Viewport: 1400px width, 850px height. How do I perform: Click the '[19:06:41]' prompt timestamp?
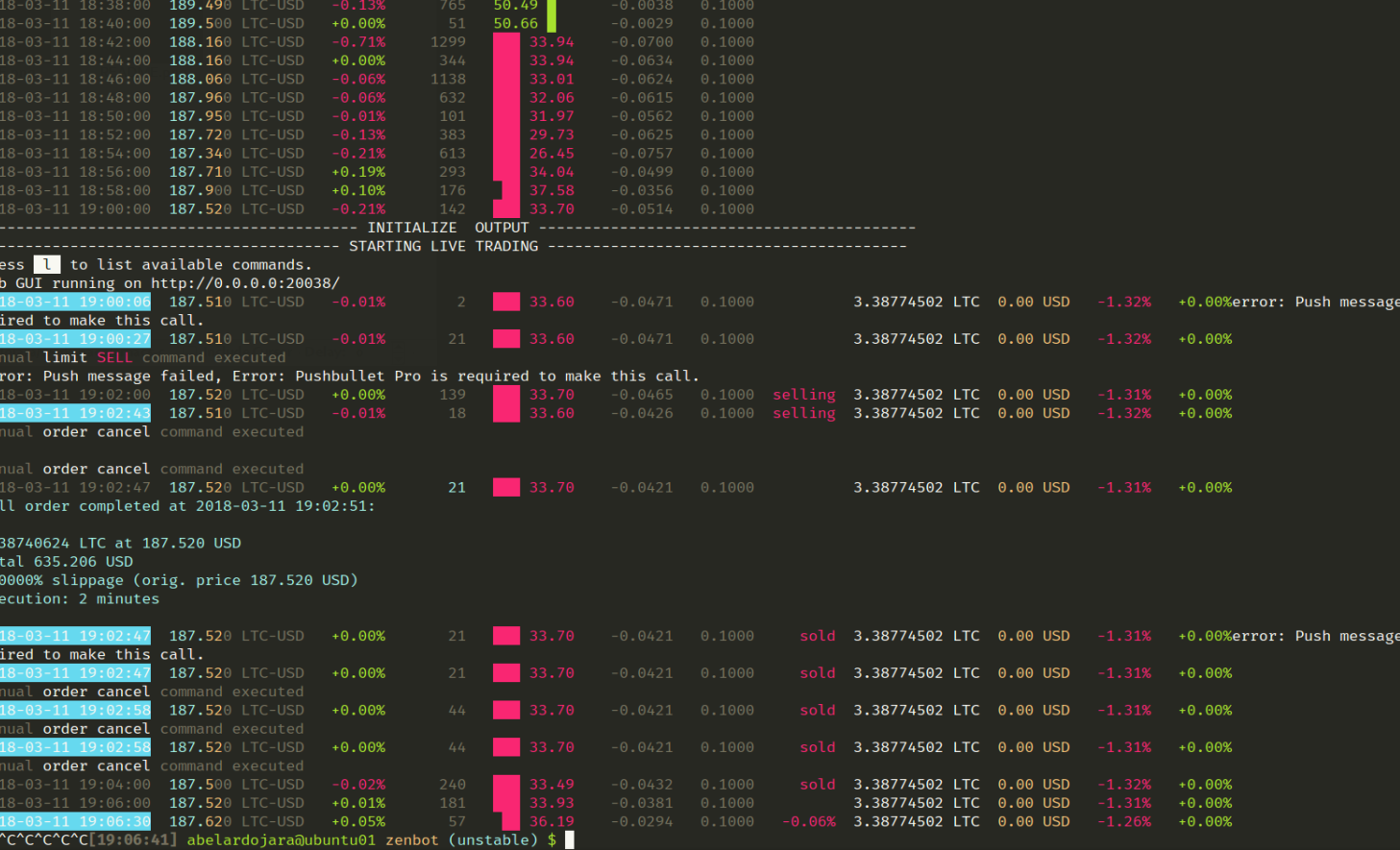click(133, 840)
